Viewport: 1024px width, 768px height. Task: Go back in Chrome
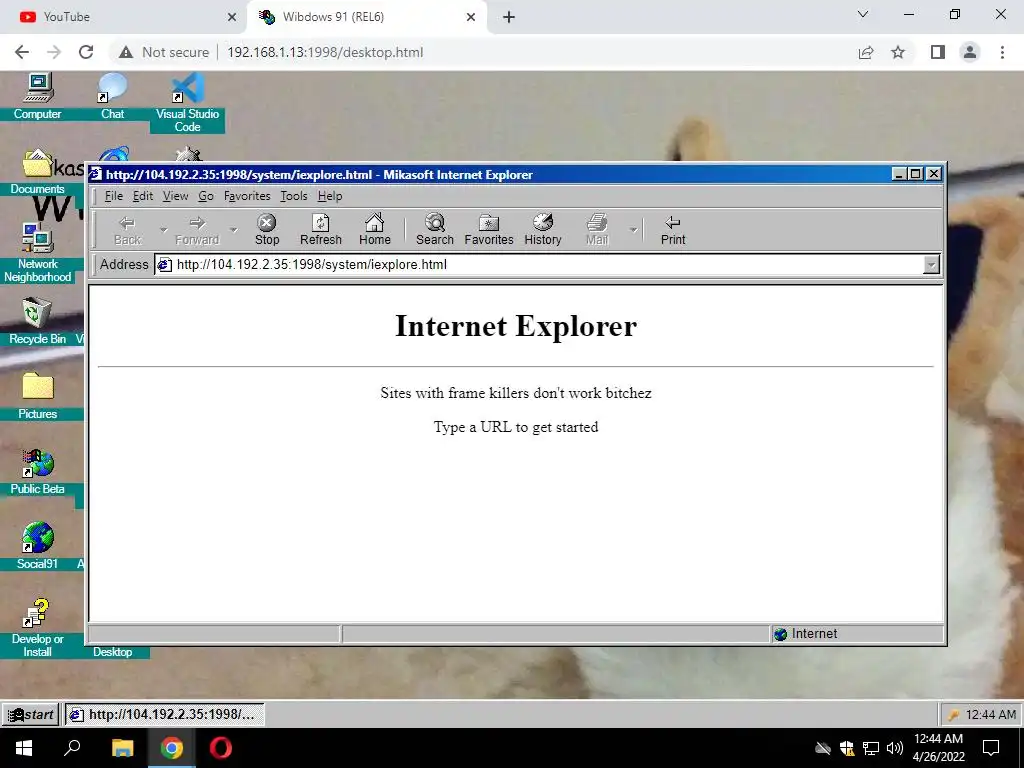[22, 52]
